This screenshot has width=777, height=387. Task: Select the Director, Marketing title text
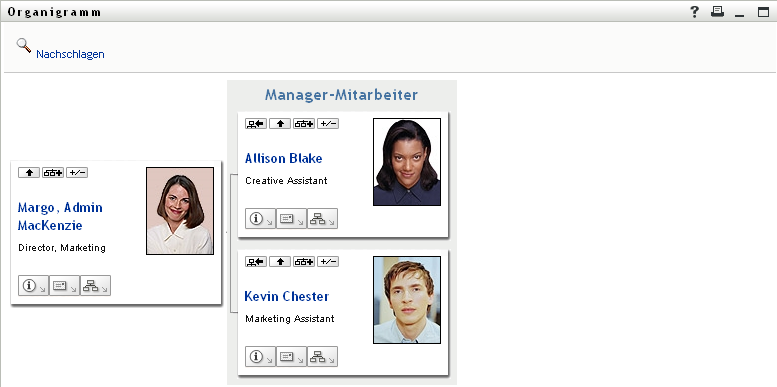[61, 248]
